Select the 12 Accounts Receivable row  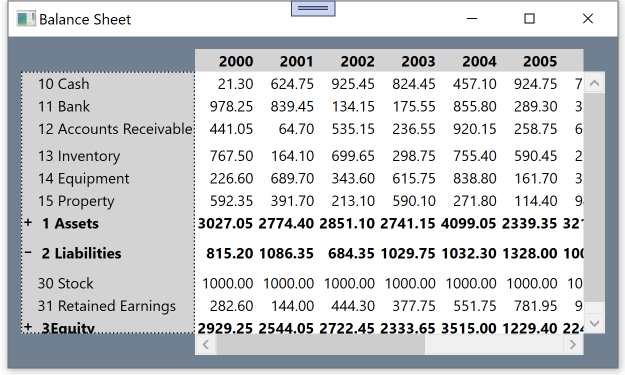point(115,129)
